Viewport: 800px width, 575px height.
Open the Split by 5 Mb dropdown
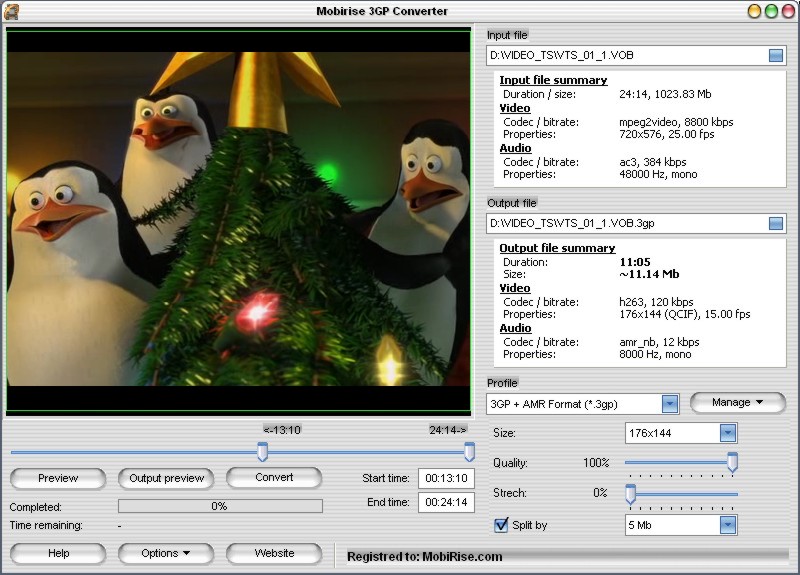728,525
